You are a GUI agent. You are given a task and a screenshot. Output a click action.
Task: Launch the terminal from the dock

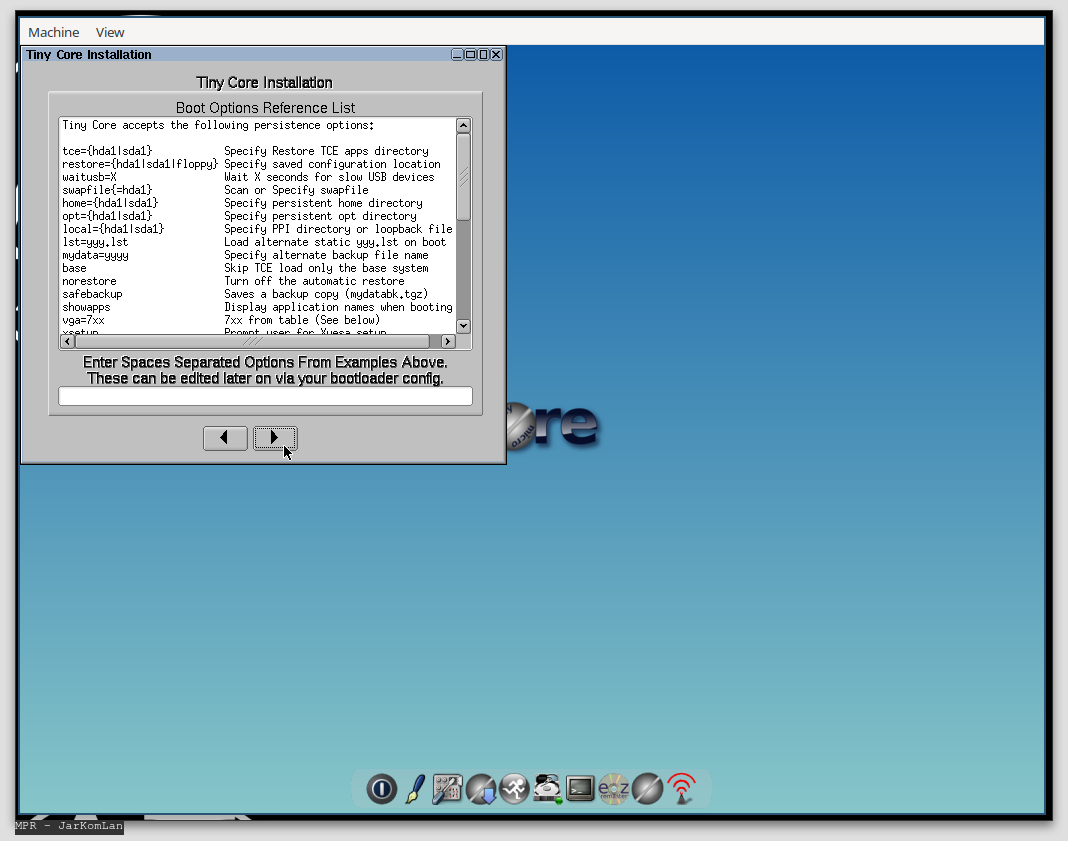581,789
